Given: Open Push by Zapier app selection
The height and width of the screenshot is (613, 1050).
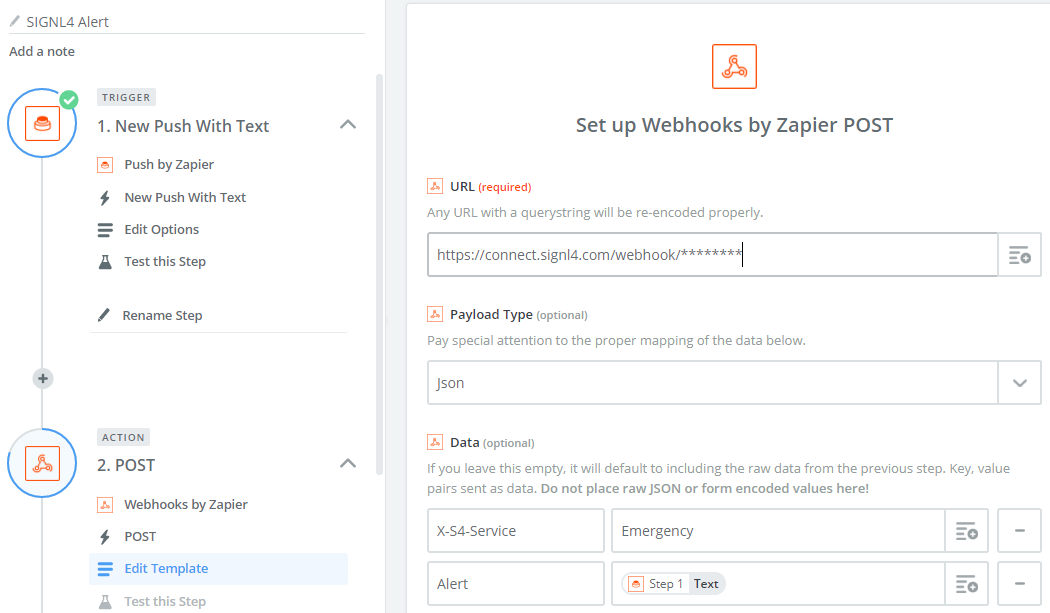Looking at the screenshot, I should coord(169,165).
